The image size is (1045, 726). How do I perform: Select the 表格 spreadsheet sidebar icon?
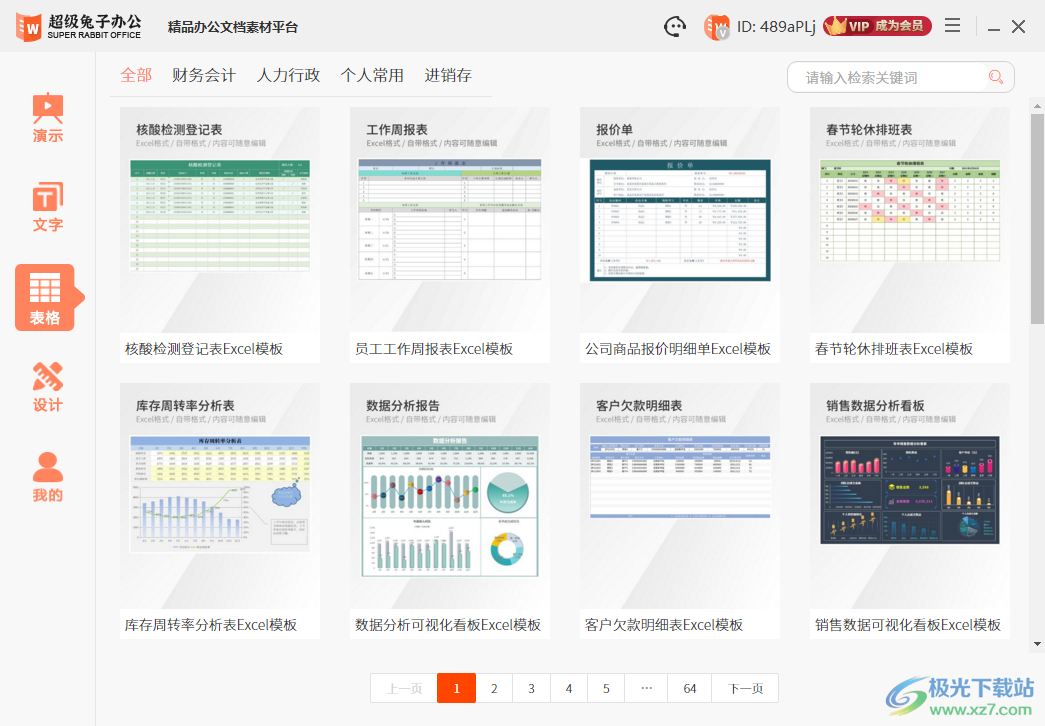(x=45, y=297)
